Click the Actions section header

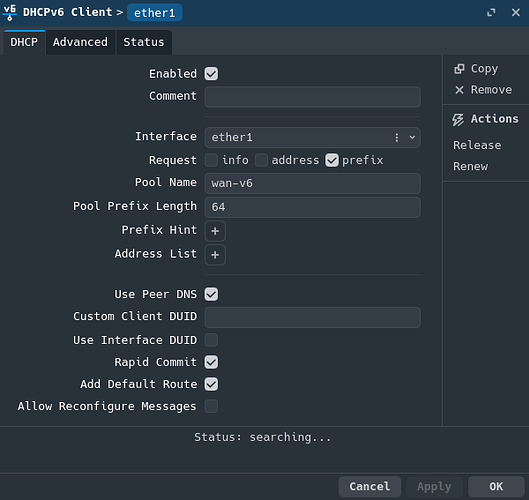pyautogui.click(x=485, y=119)
